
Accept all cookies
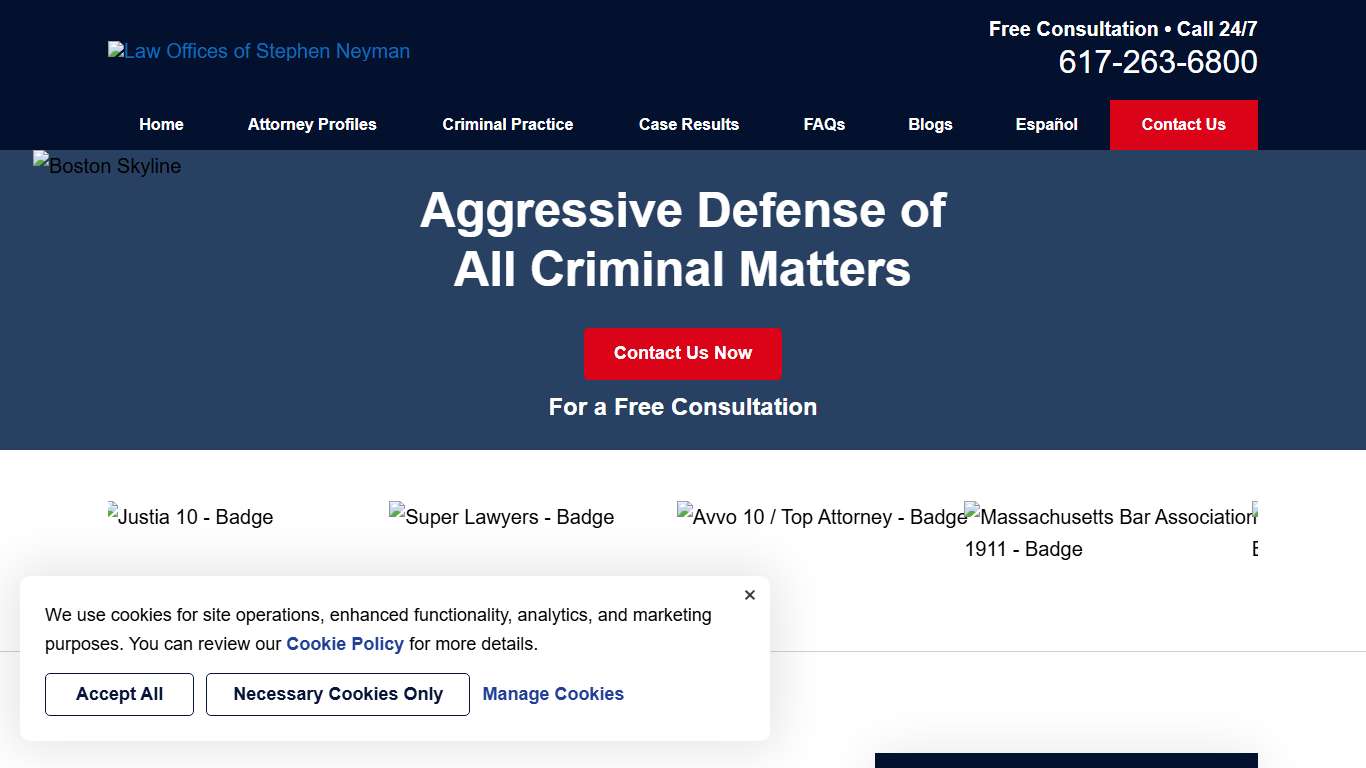(119, 694)
